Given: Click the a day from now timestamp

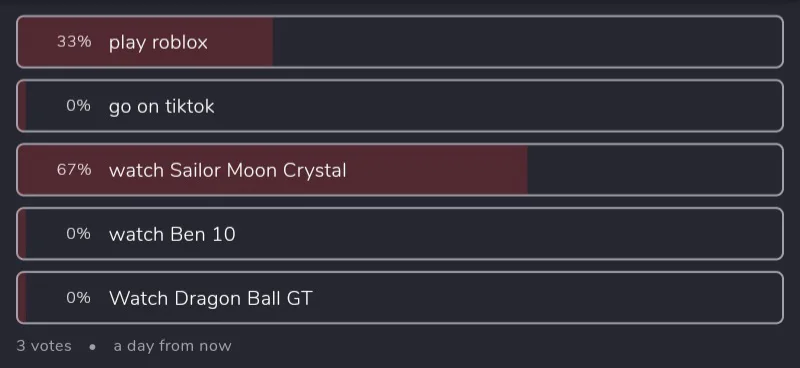Looking at the screenshot, I should tap(172, 346).
